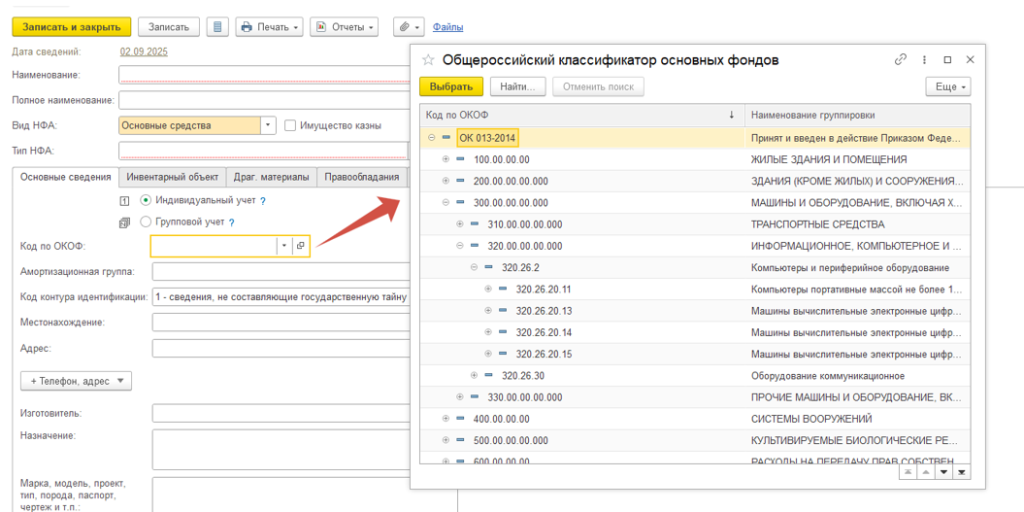Select the 320.26.30 row in the classifier

click(524, 375)
